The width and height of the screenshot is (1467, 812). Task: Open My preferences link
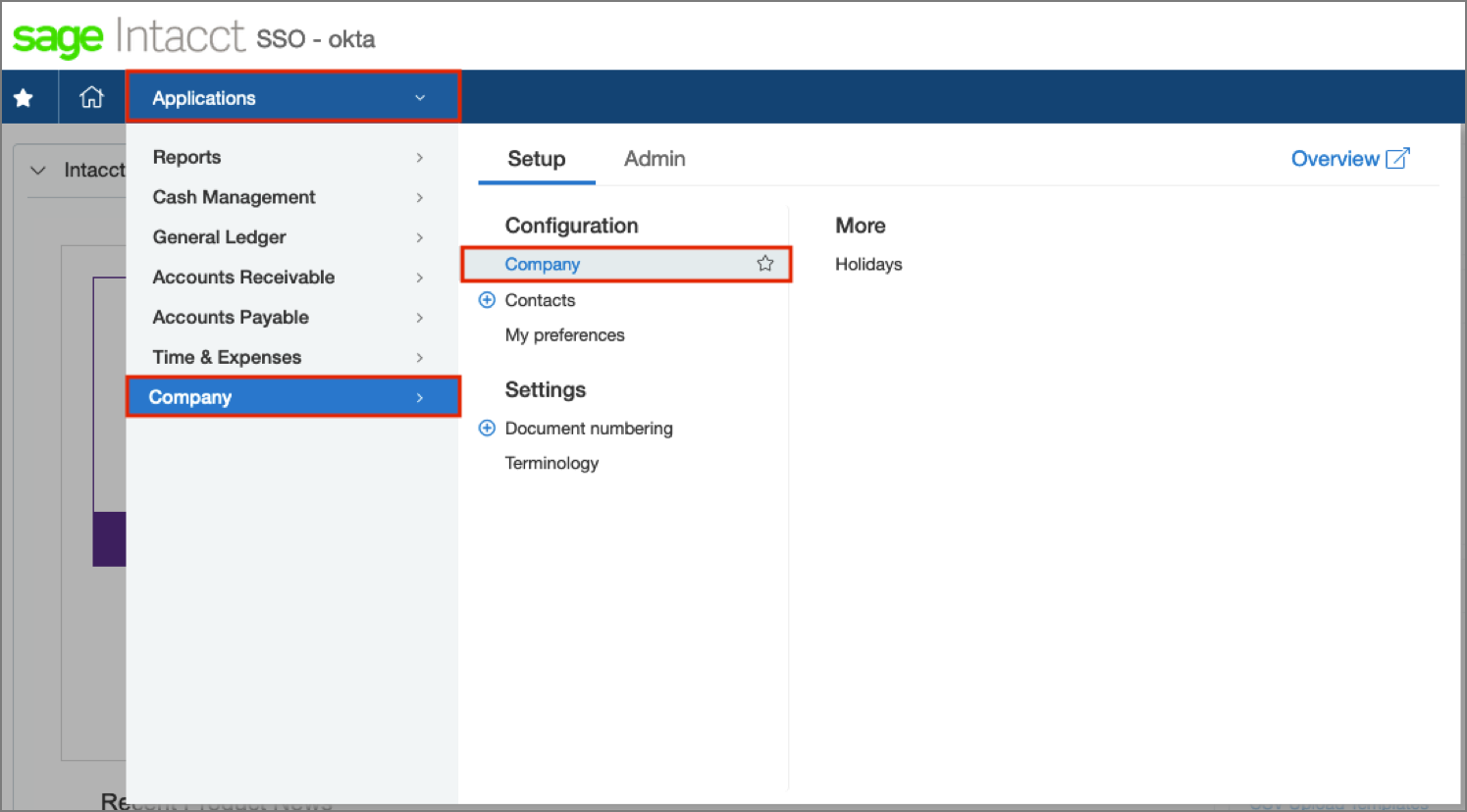point(564,335)
